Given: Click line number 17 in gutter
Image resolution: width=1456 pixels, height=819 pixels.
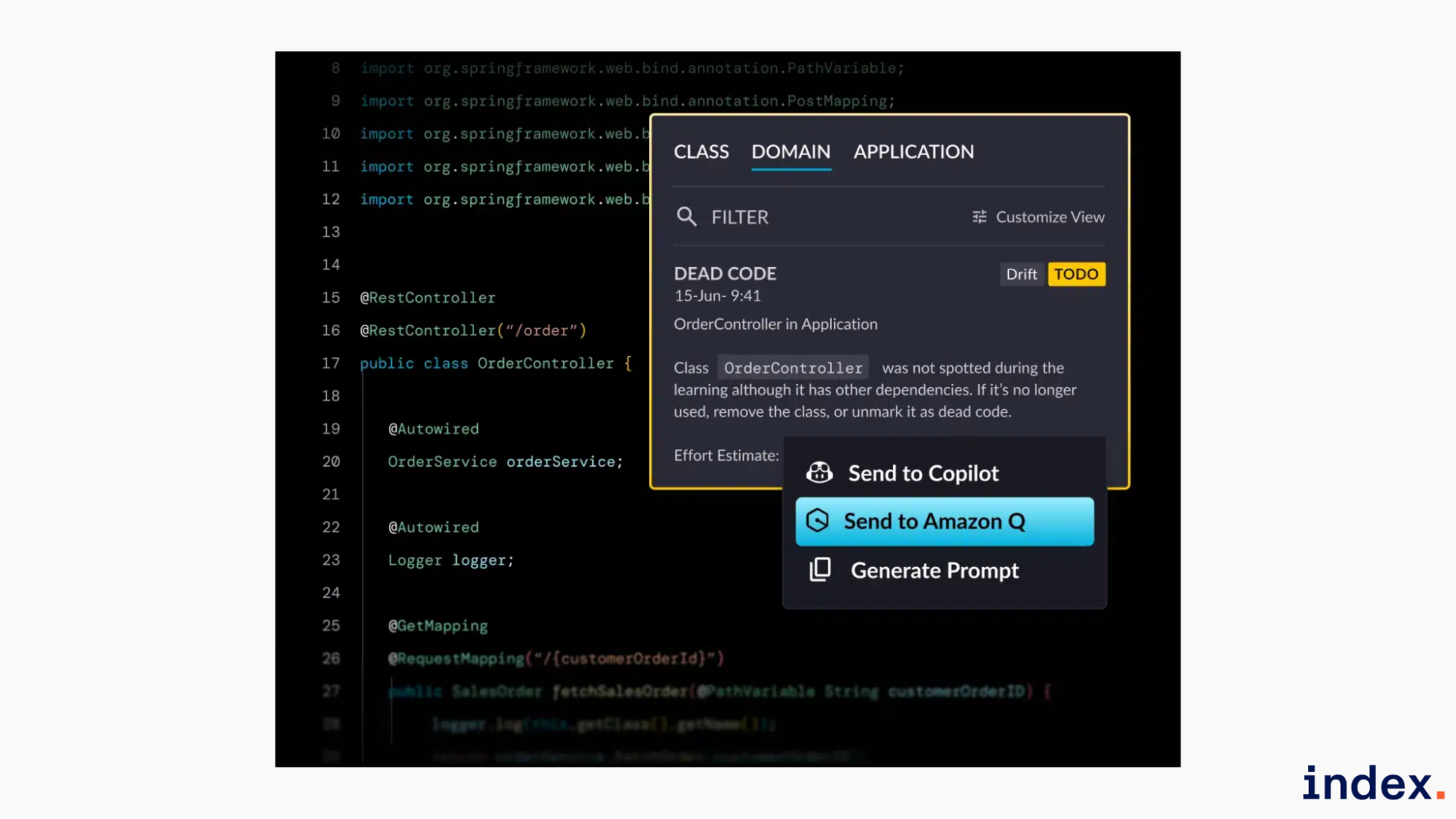Looking at the screenshot, I should [331, 363].
